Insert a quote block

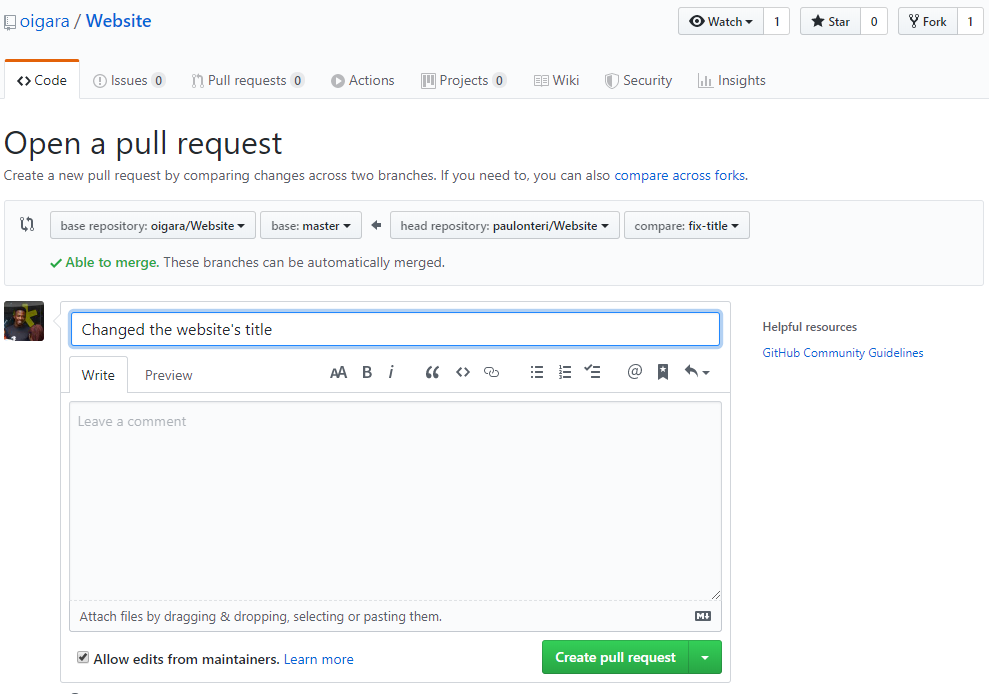pyautogui.click(x=432, y=371)
